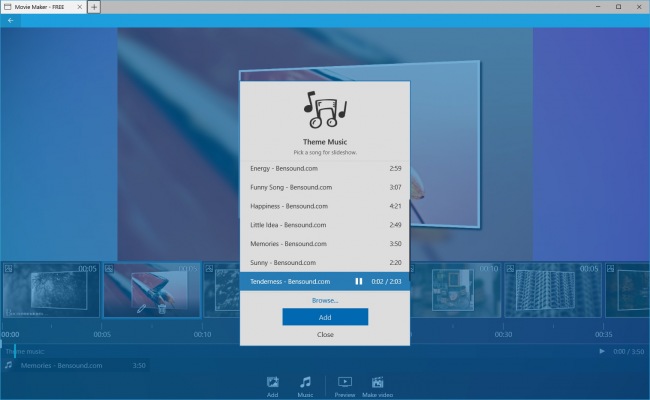This screenshot has width=650, height=400.
Task: Select the 00:10 duration clip thumbnail
Action: pos(456,290)
